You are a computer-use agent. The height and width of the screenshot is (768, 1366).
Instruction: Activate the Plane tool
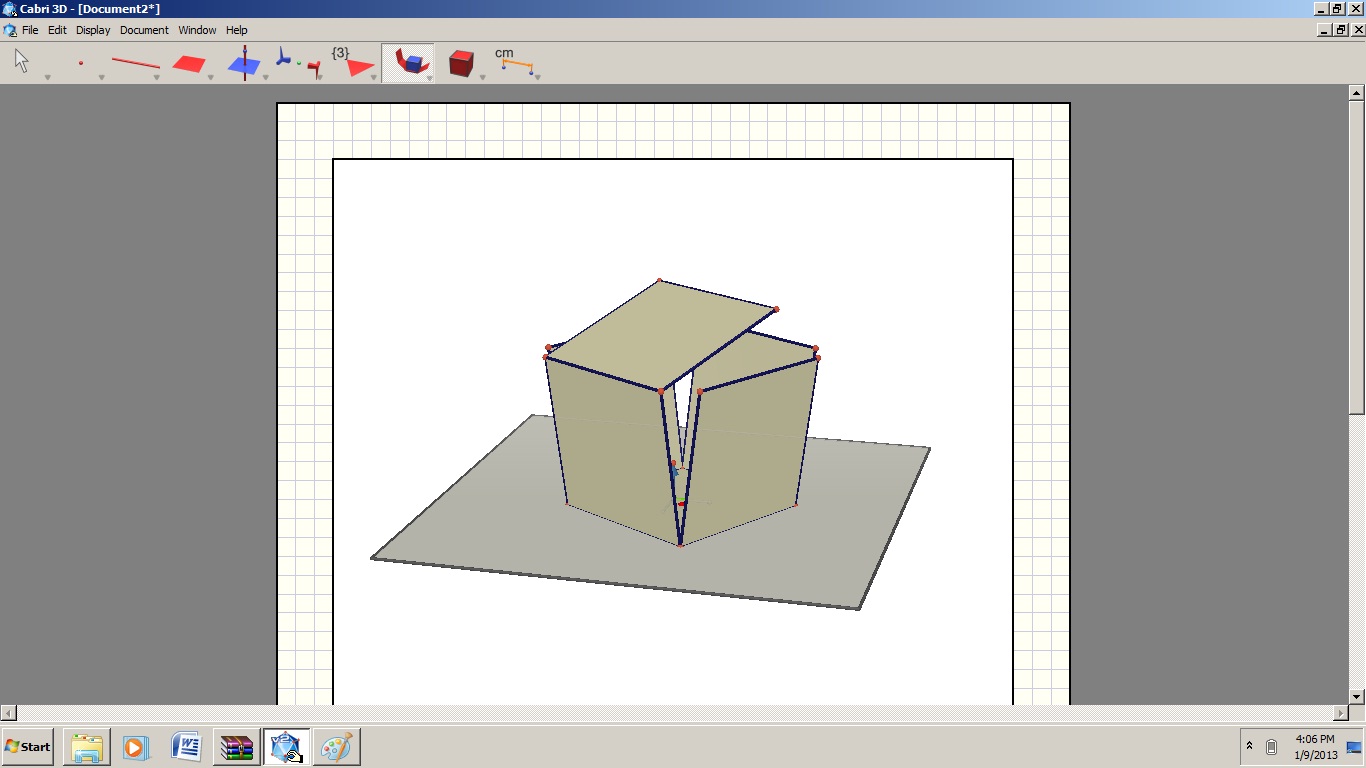coord(188,62)
